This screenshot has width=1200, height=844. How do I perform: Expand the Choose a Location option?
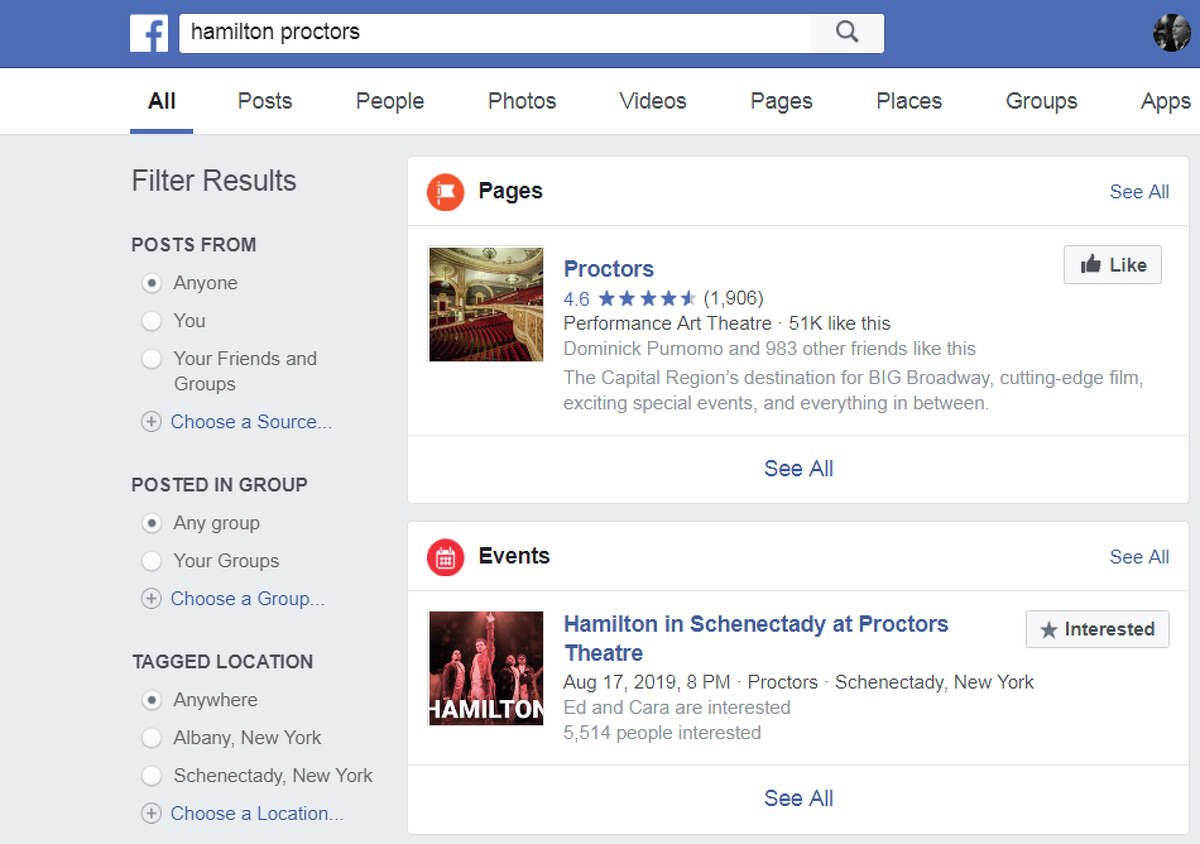click(x=257, y=814)
